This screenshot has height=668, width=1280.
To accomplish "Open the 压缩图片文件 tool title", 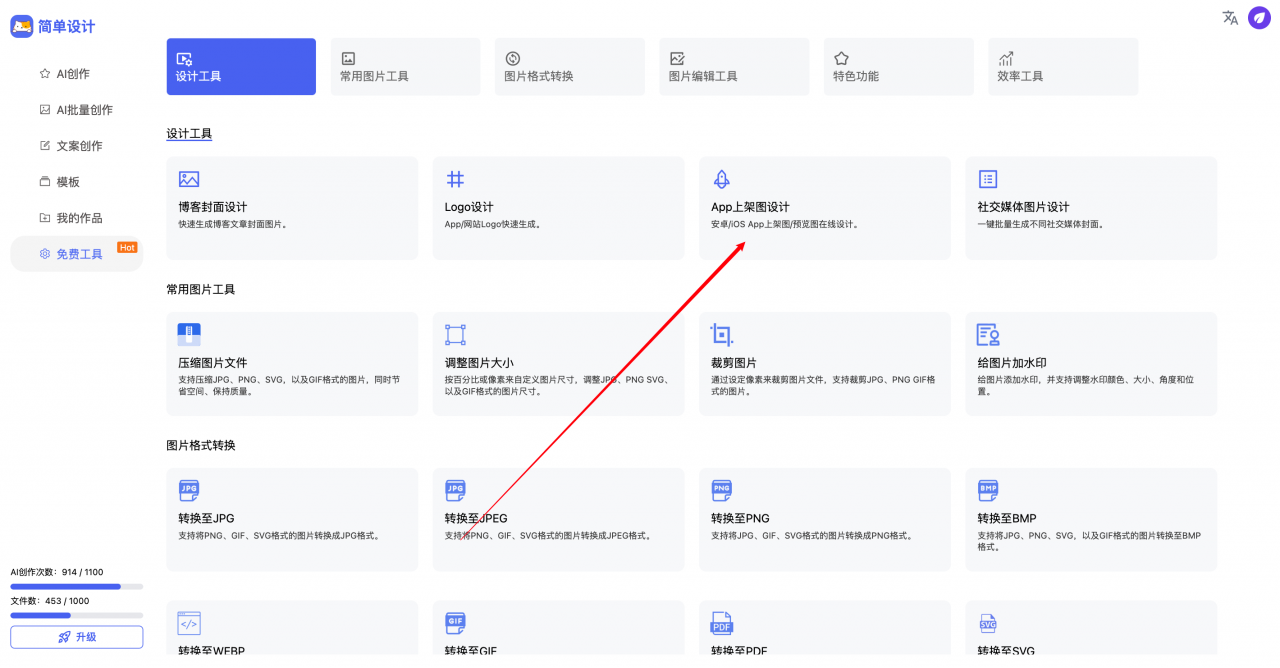I will [x=212, y=363].
